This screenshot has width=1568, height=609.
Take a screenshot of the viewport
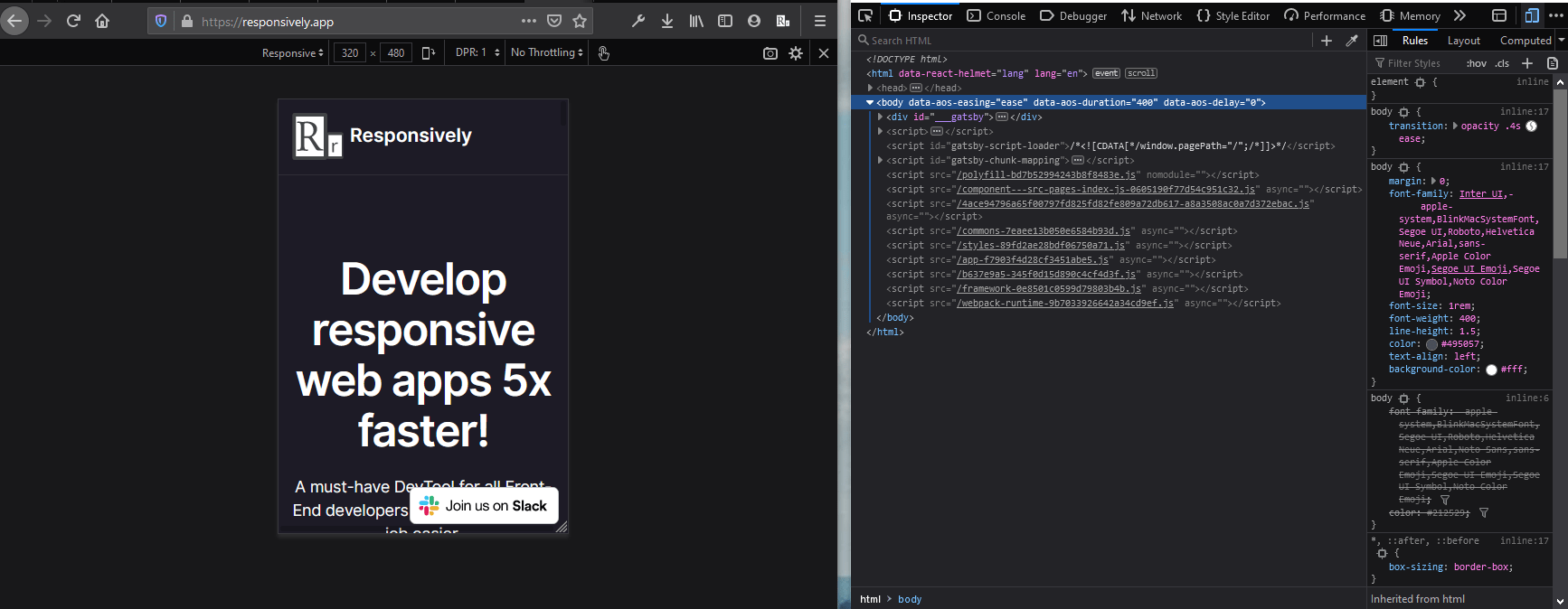(x=770, y=53)
